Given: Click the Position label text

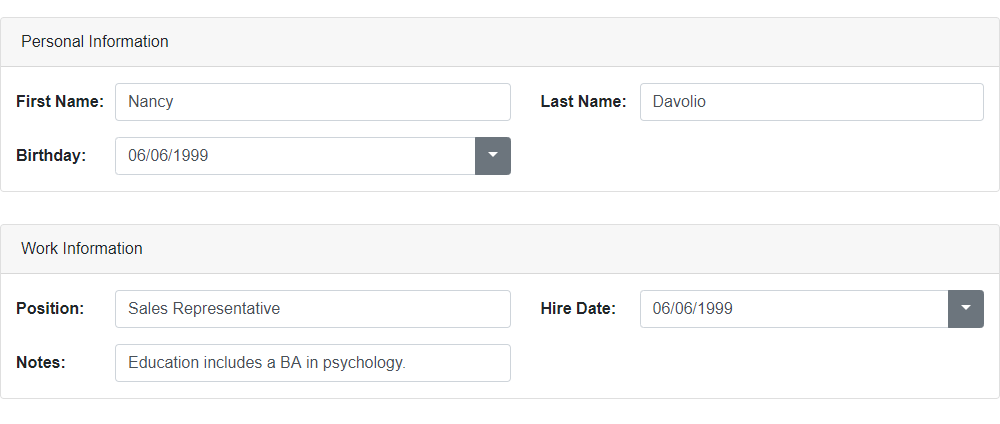Looking at the screenshot, I should 50,309.
